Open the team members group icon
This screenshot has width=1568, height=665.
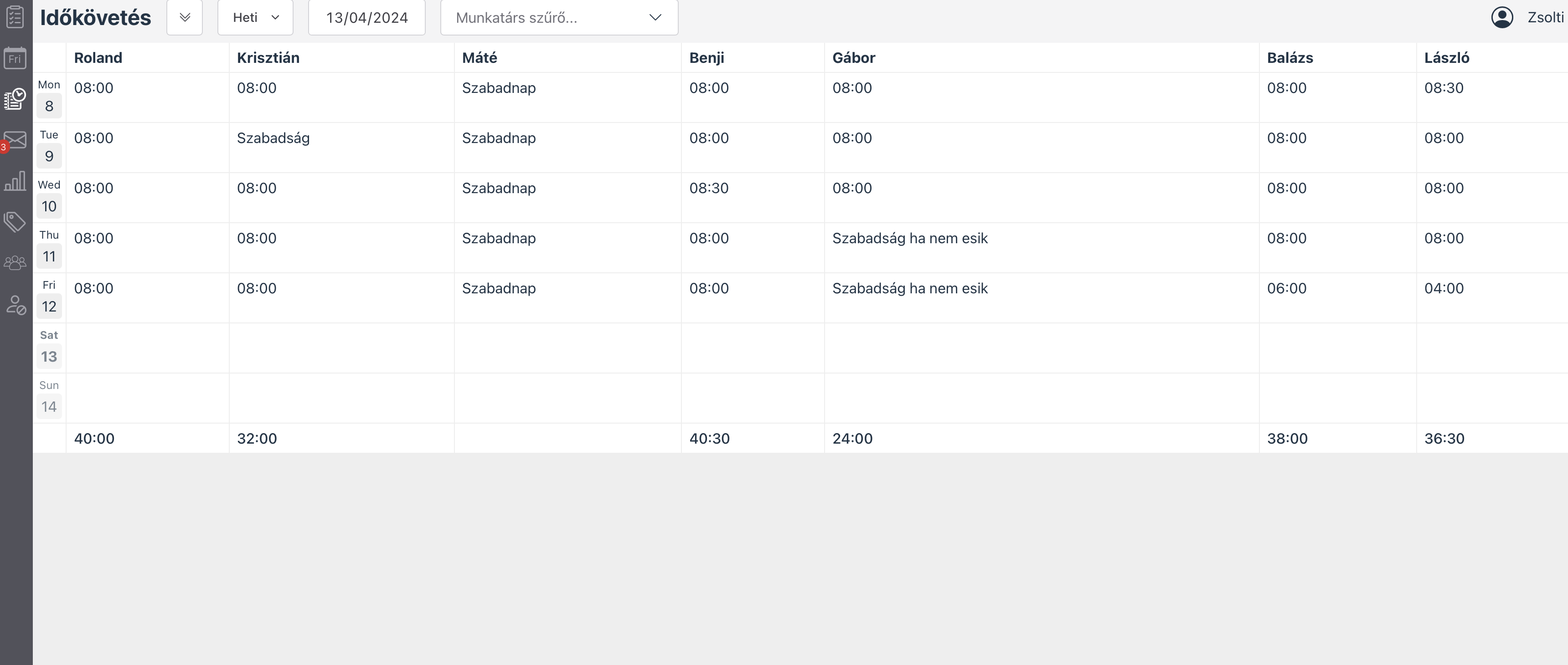(x=15, y=263)
